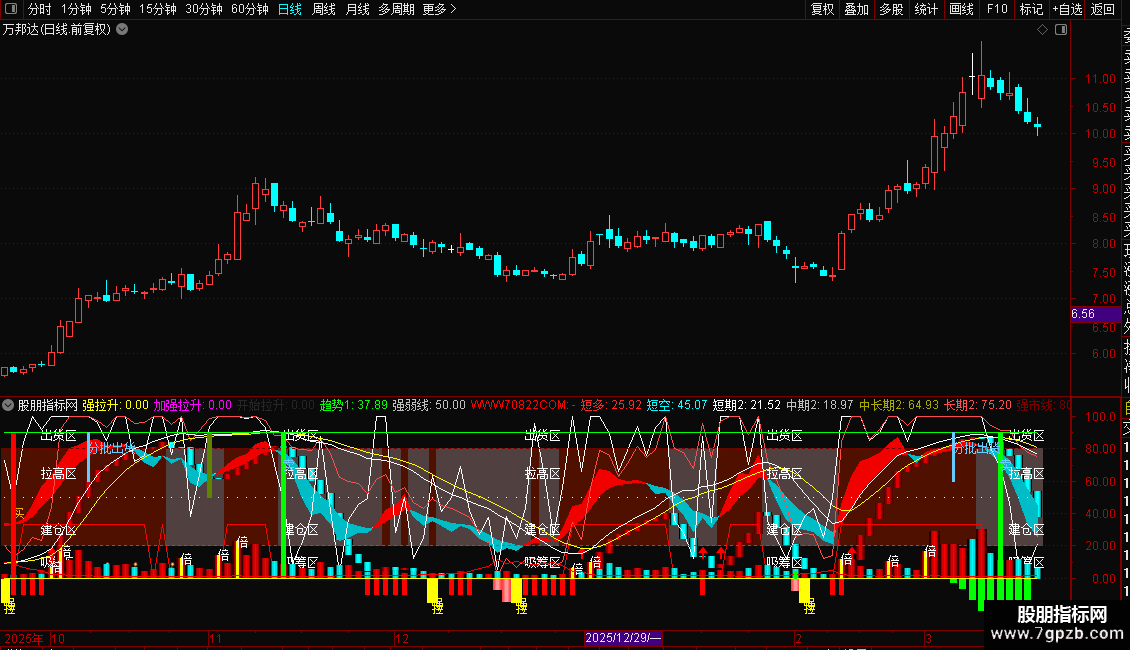Switch to 日线 daily chart period
This screenshot has height=650, width=1130.
pos(290,9)
